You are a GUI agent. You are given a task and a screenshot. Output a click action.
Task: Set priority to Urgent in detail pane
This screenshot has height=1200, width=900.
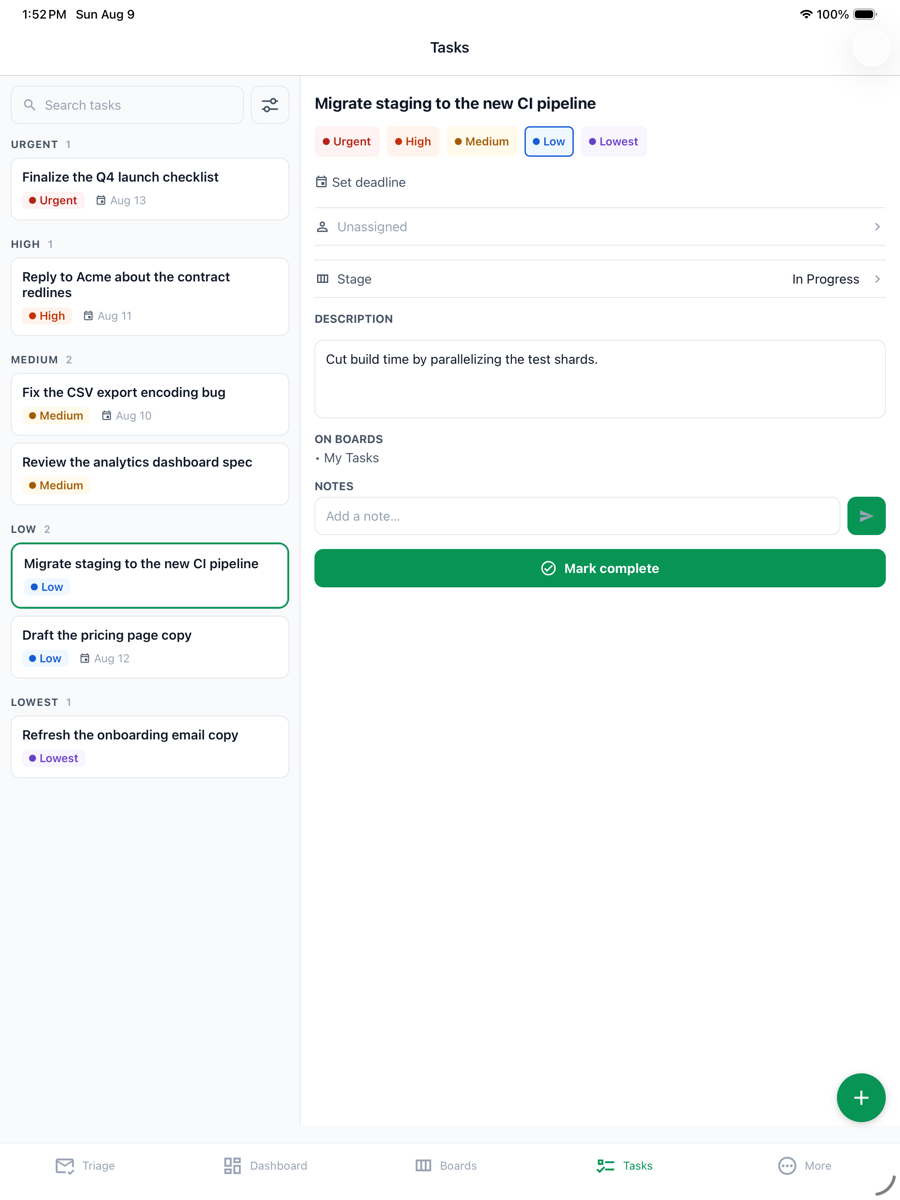[x=347, y=141]
